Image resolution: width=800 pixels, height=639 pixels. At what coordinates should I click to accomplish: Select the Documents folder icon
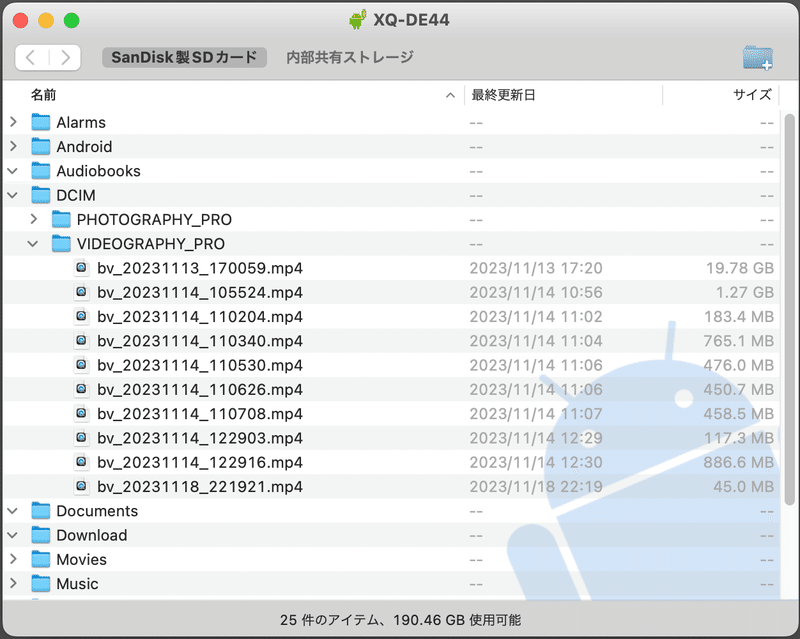(41, 511)
